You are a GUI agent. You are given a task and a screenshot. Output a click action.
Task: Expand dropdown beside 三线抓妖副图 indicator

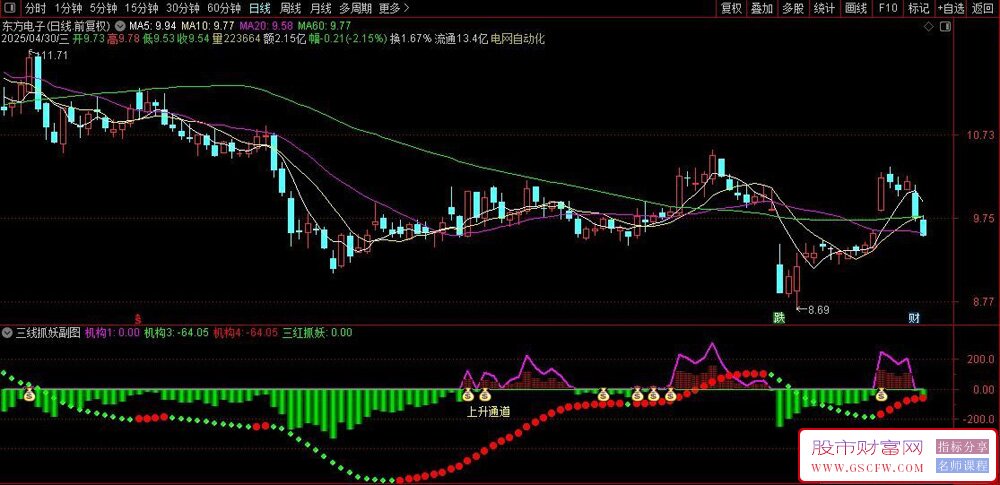tap(8, 332)
